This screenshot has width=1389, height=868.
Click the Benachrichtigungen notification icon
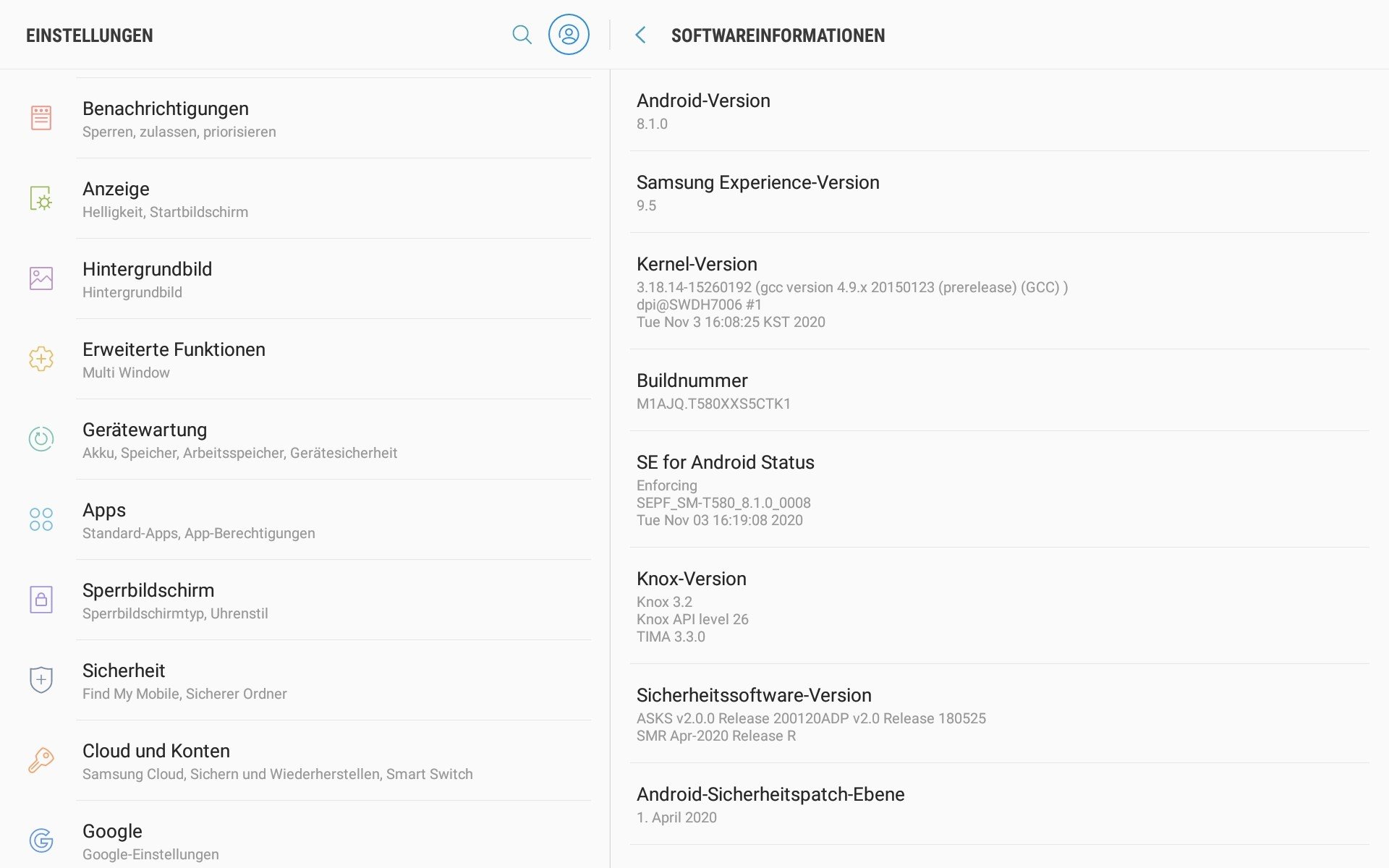41,118
